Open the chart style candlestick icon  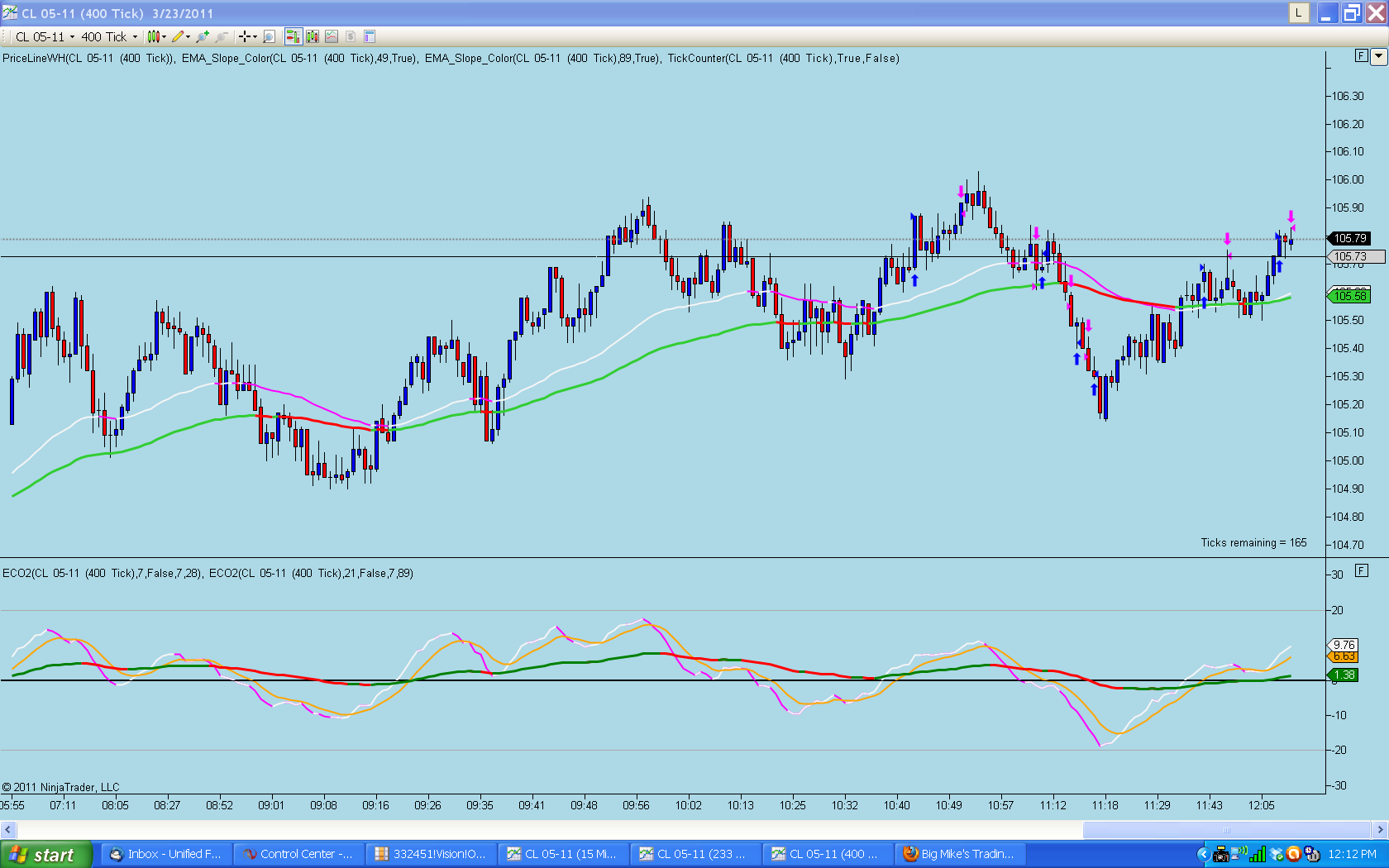154,36
